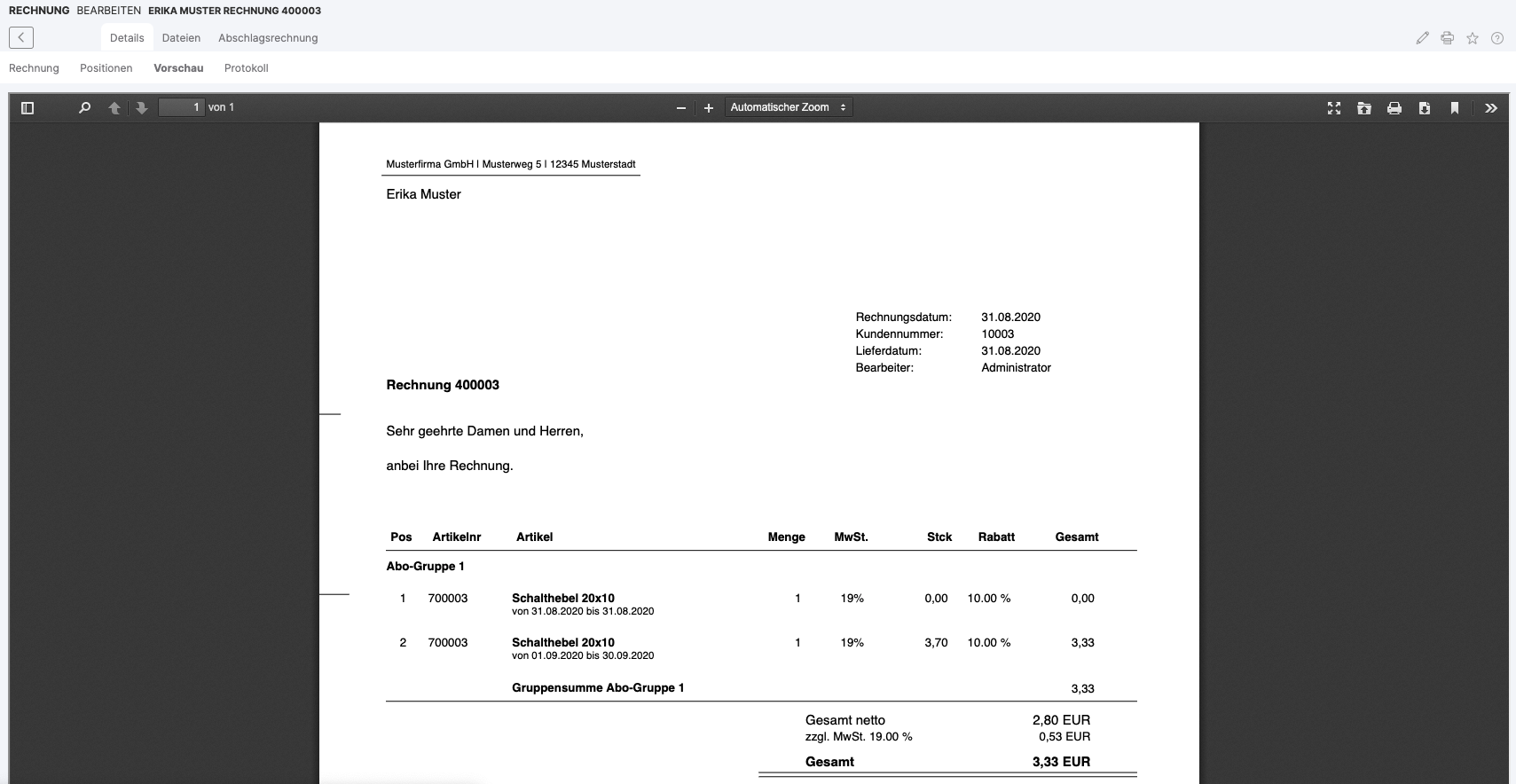Click the bookmark current view icon
The image size is (1516, 784).
(x=1455, y=108)
